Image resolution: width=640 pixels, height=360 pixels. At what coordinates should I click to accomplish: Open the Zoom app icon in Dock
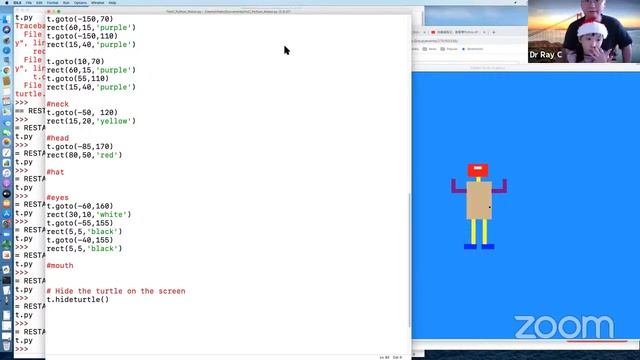pyautogui.click(x=7, y=234)
